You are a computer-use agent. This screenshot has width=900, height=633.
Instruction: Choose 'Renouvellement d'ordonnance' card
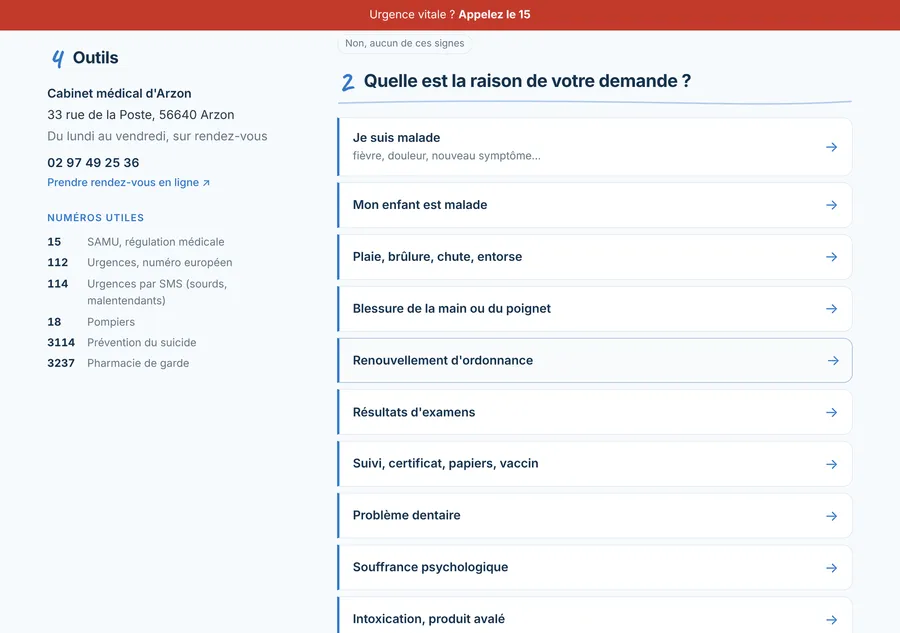pyautogui.click(x=595, y=360)
